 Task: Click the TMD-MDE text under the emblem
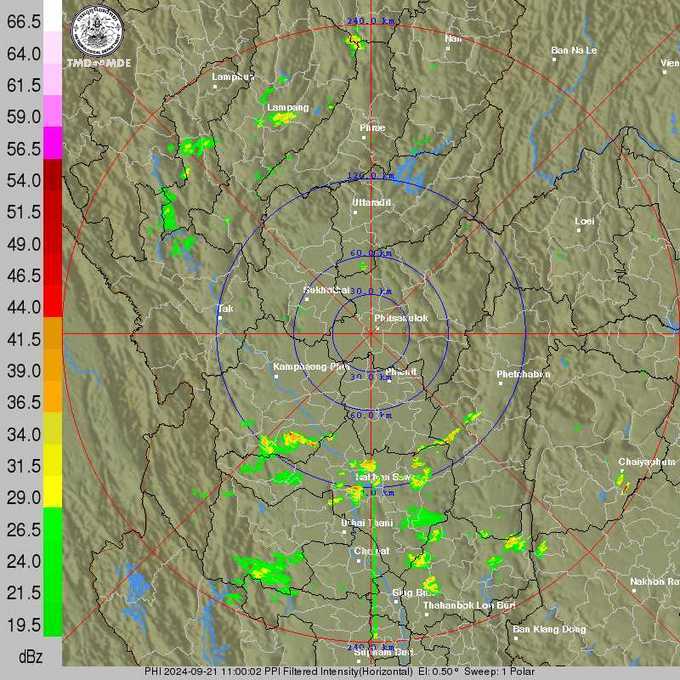99,63
